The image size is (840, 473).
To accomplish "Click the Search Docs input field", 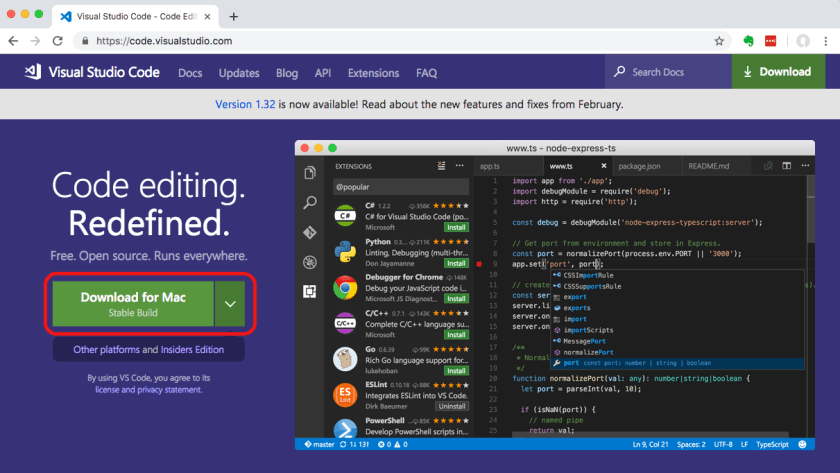I will pos(670,72).
